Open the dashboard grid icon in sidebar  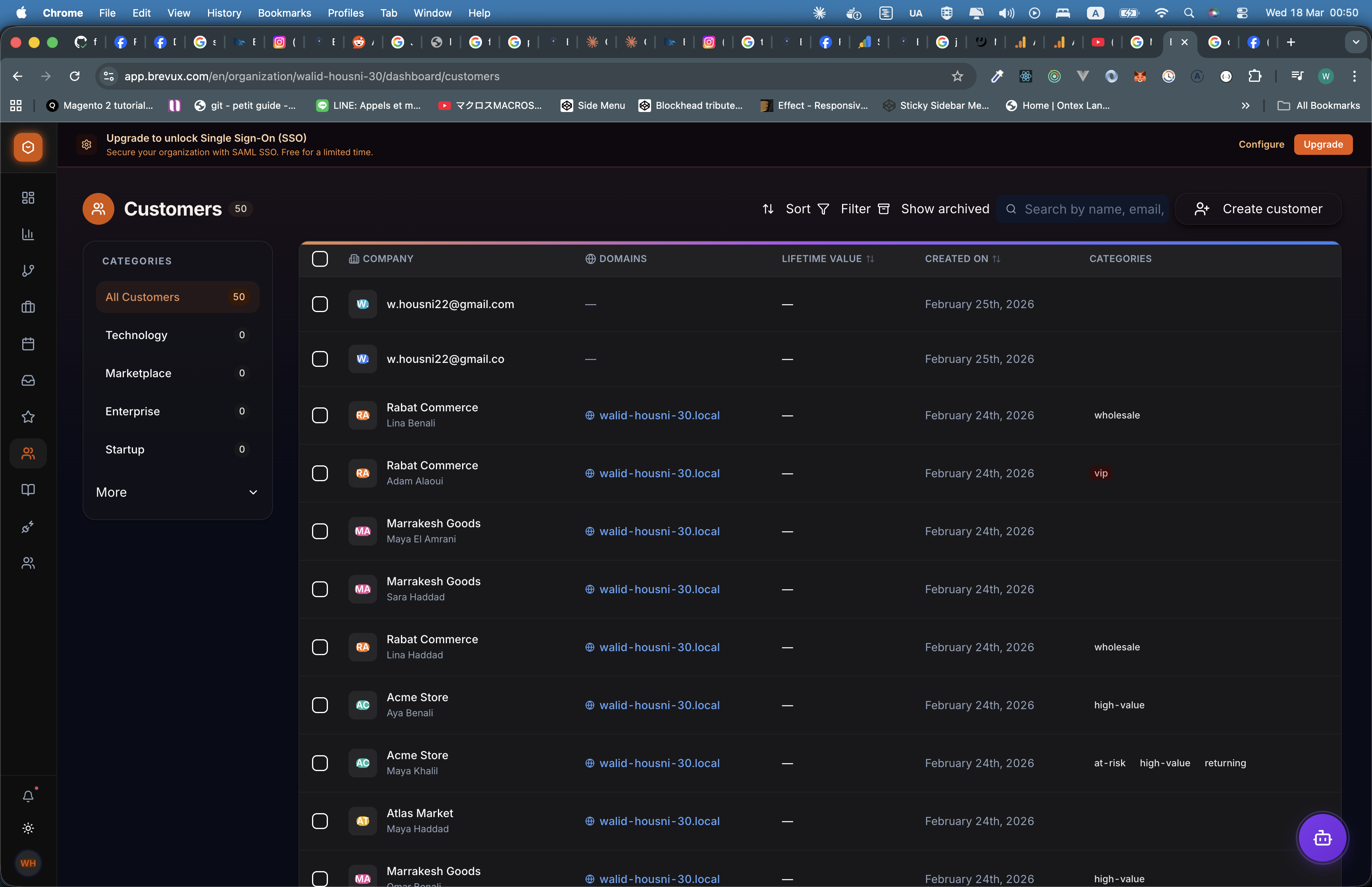28,198
